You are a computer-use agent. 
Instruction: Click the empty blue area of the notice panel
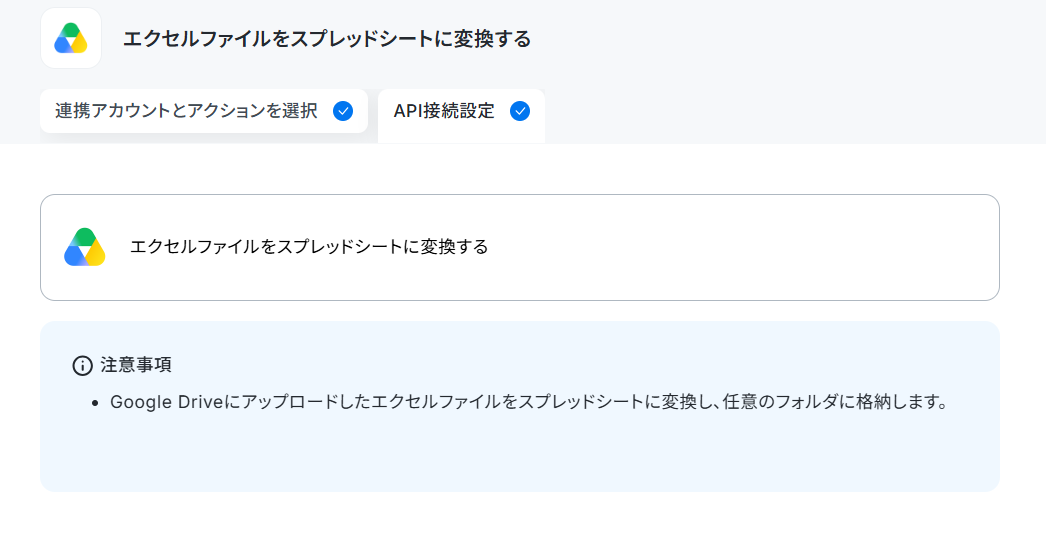[520, 456]
